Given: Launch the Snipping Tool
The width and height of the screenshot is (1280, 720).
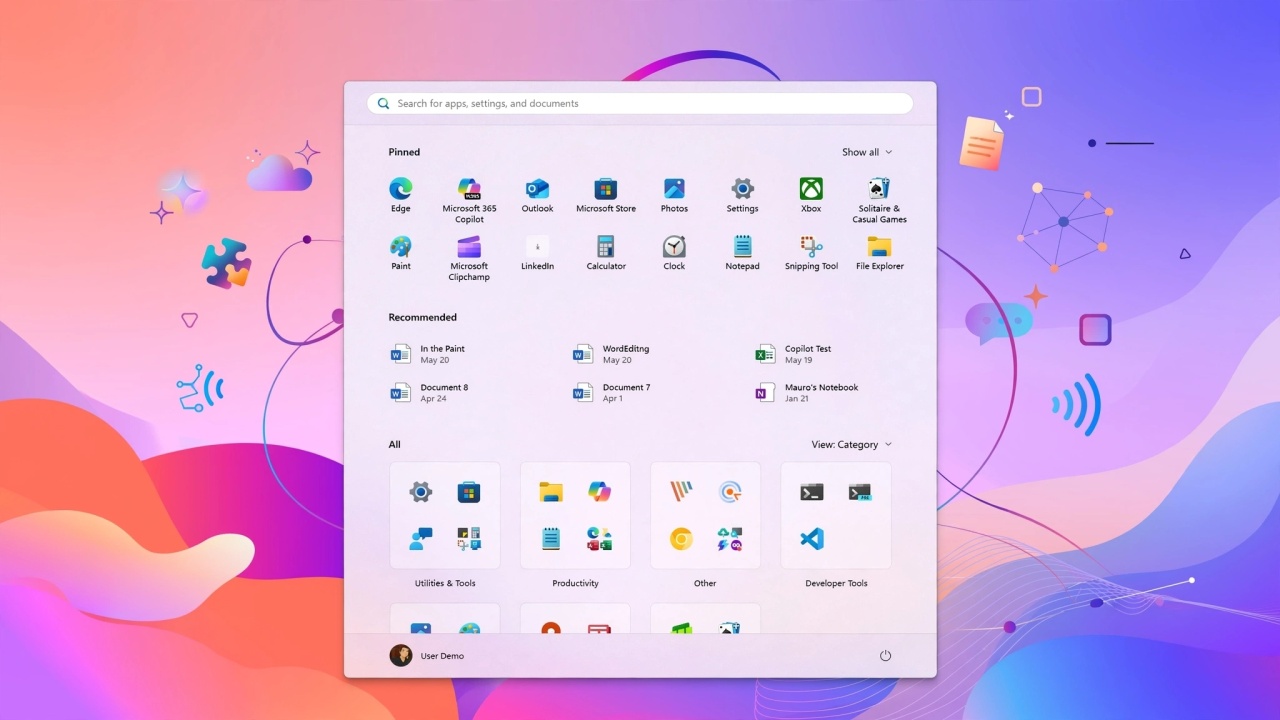Looking at the screenshot, I should [x=811, y=252].
